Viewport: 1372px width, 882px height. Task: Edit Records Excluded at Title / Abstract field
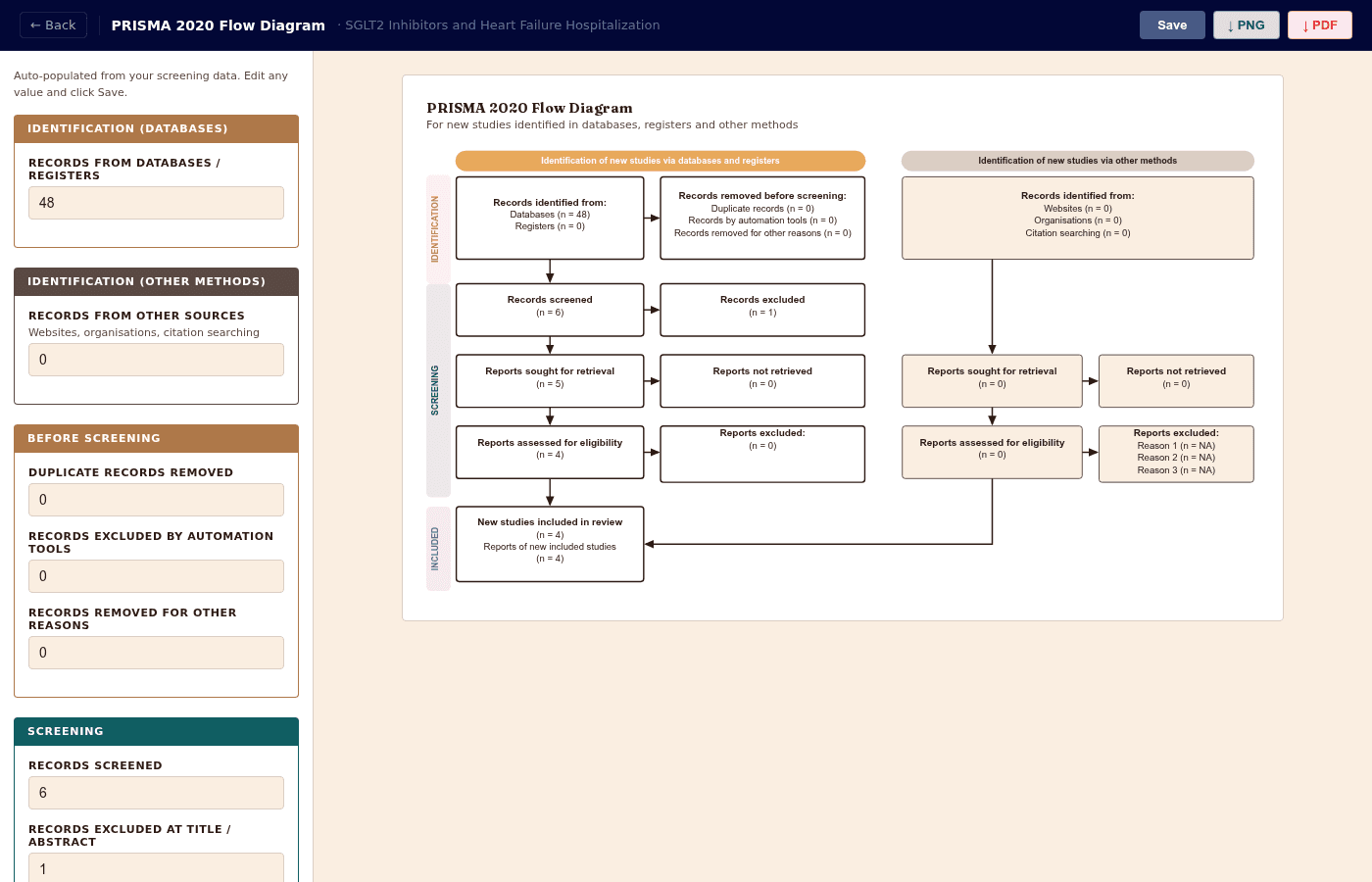pyautogui.click(x=156, y=868)
